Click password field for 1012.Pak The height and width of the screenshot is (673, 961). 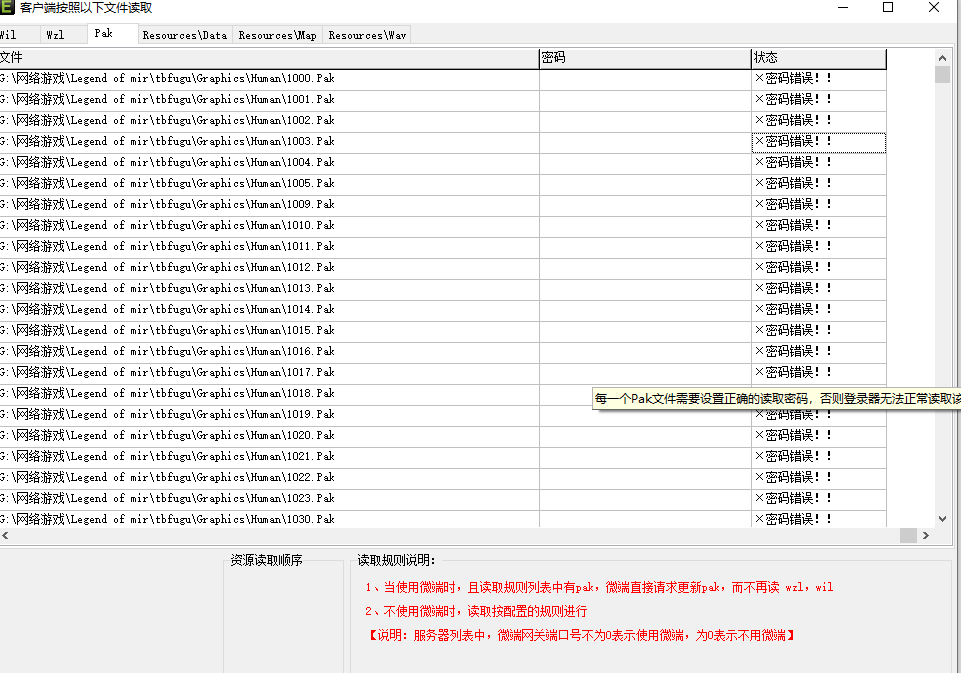pyautogui.click(x=644, y=268)
